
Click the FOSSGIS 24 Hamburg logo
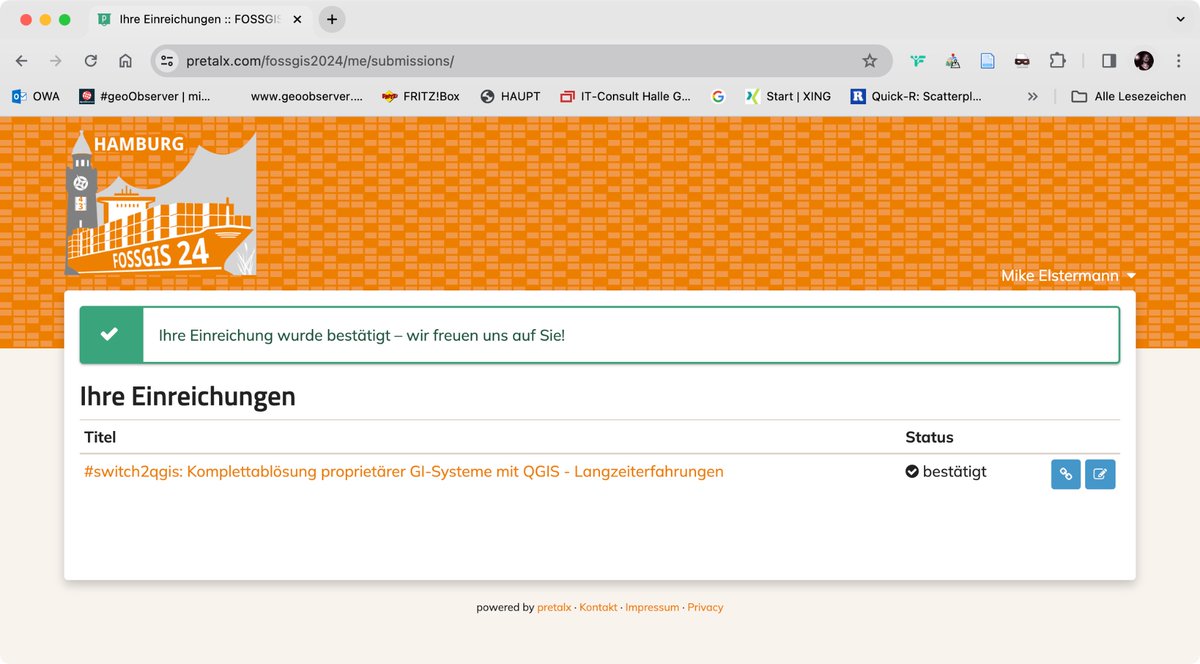pyautogui.click(x=160, y=202)
